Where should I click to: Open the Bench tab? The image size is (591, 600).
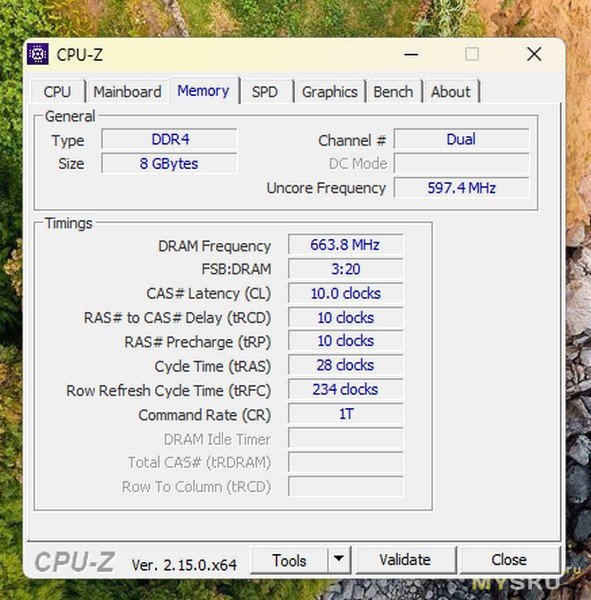pos(393,92)
